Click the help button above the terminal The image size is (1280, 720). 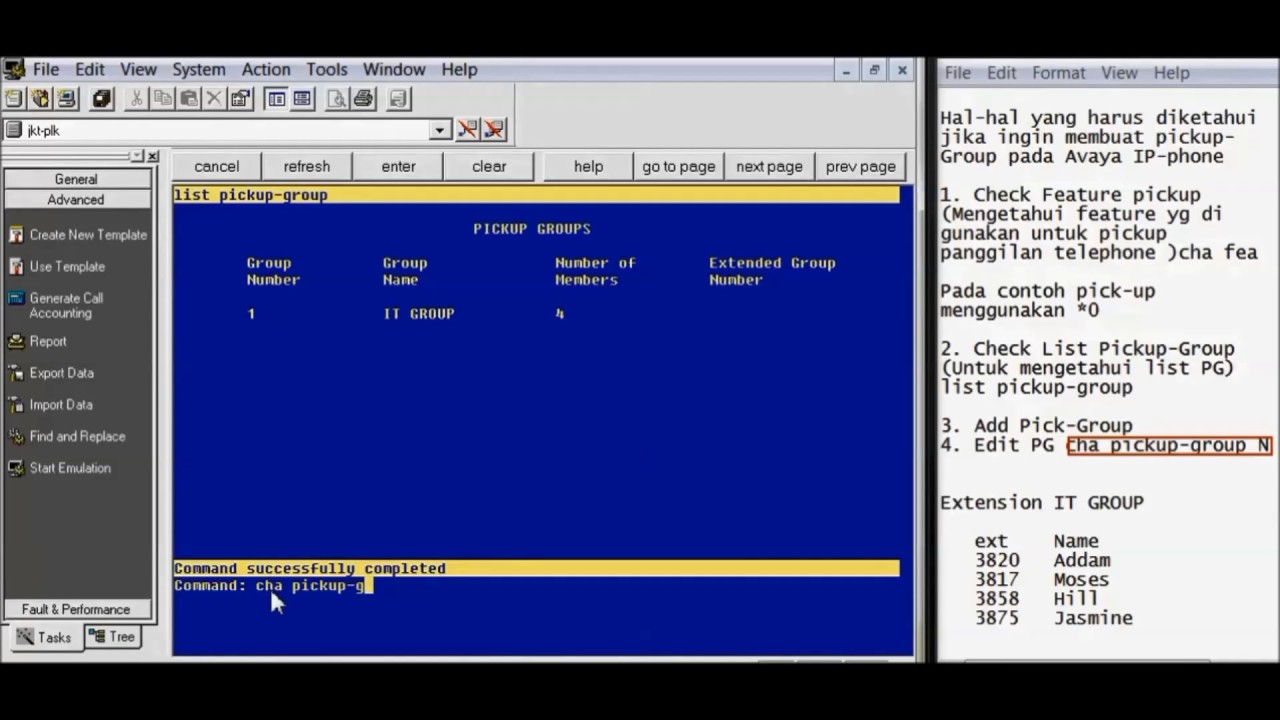tap(588, 166)
